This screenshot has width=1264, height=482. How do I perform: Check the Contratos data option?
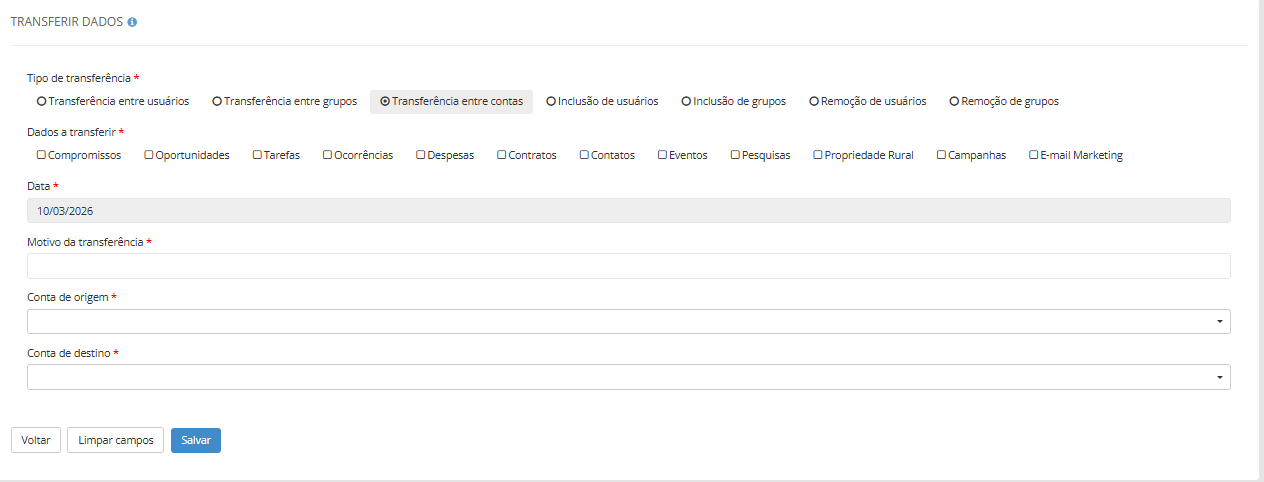(502, 155)
